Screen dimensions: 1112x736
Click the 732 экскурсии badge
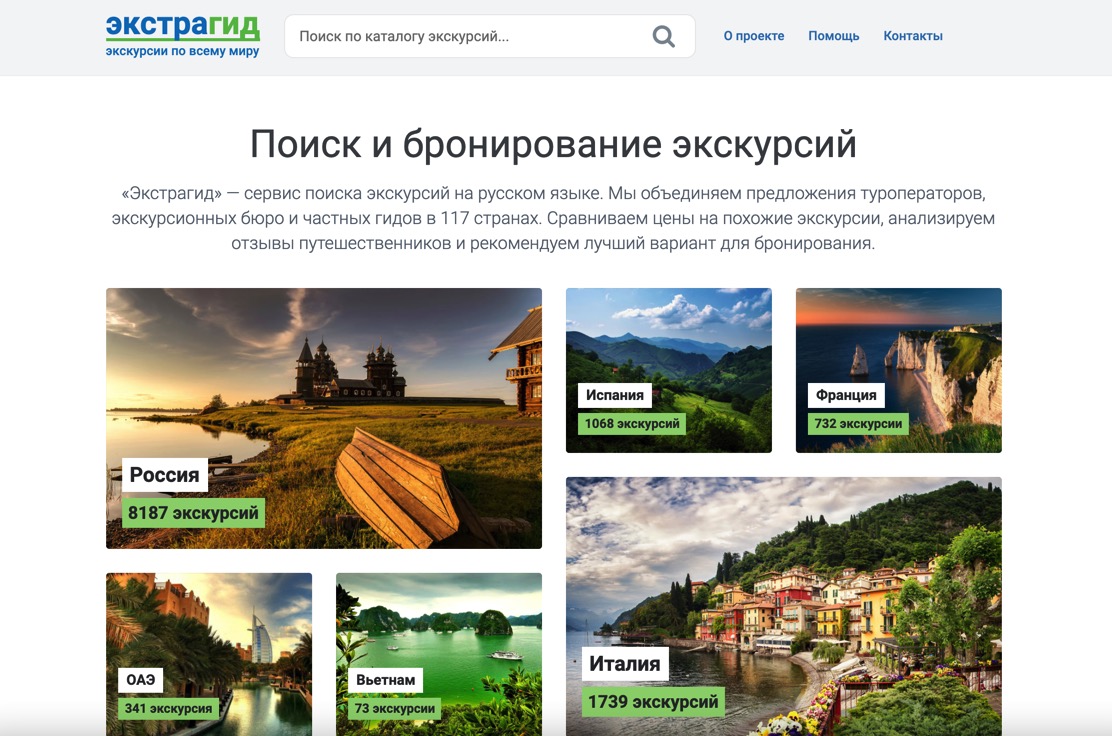click(858, 423)
